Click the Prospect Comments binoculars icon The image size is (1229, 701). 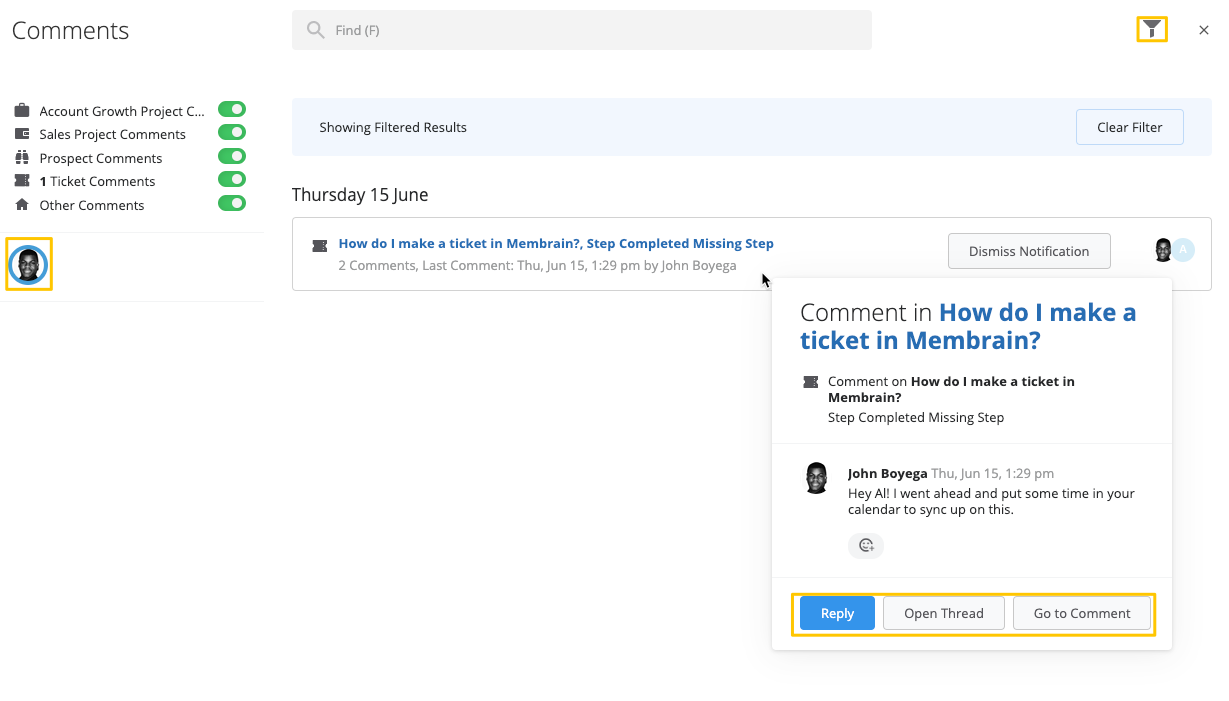[x=22, y=158]
